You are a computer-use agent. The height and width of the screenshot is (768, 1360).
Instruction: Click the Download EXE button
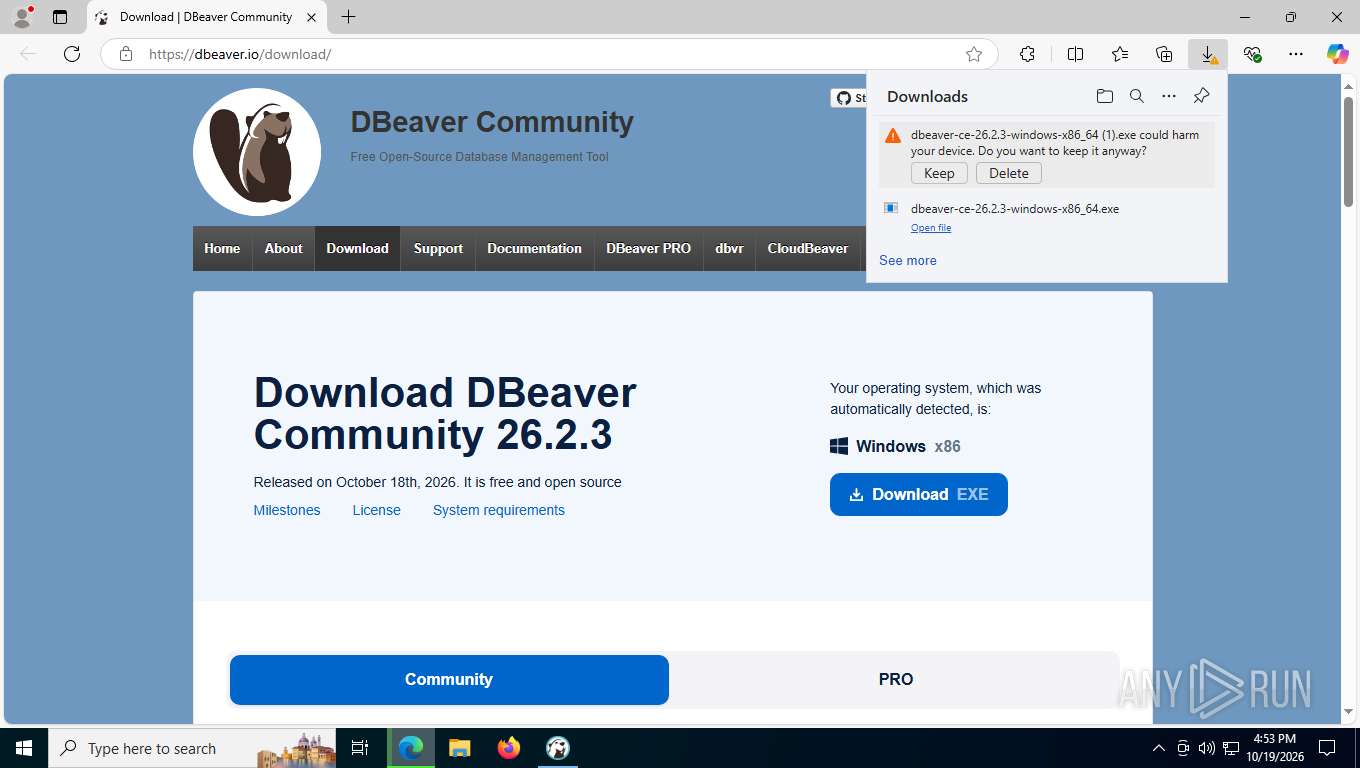(919, 494)
